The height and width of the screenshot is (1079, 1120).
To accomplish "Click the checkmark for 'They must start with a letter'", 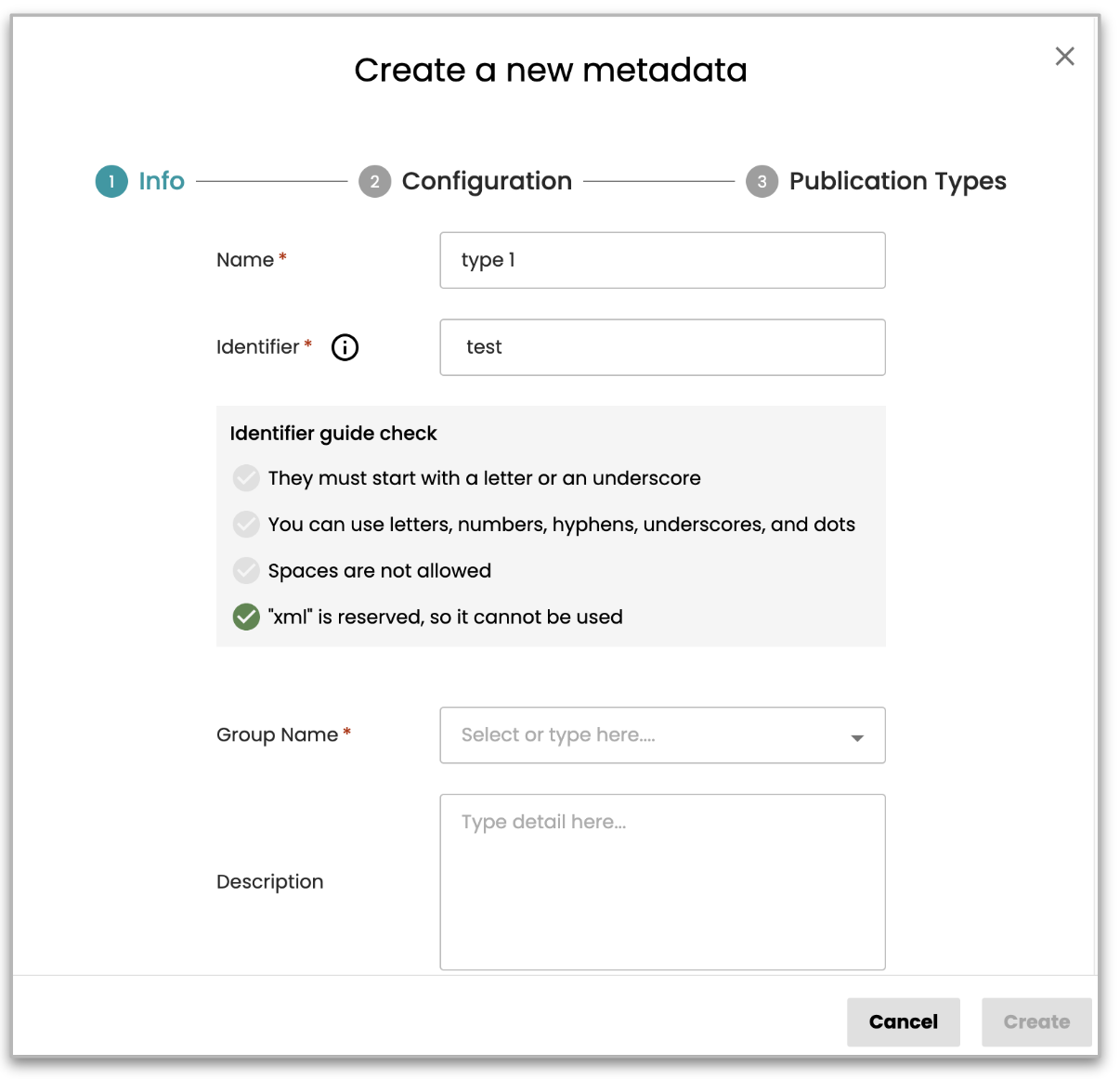I will click(x=246, y=478).
